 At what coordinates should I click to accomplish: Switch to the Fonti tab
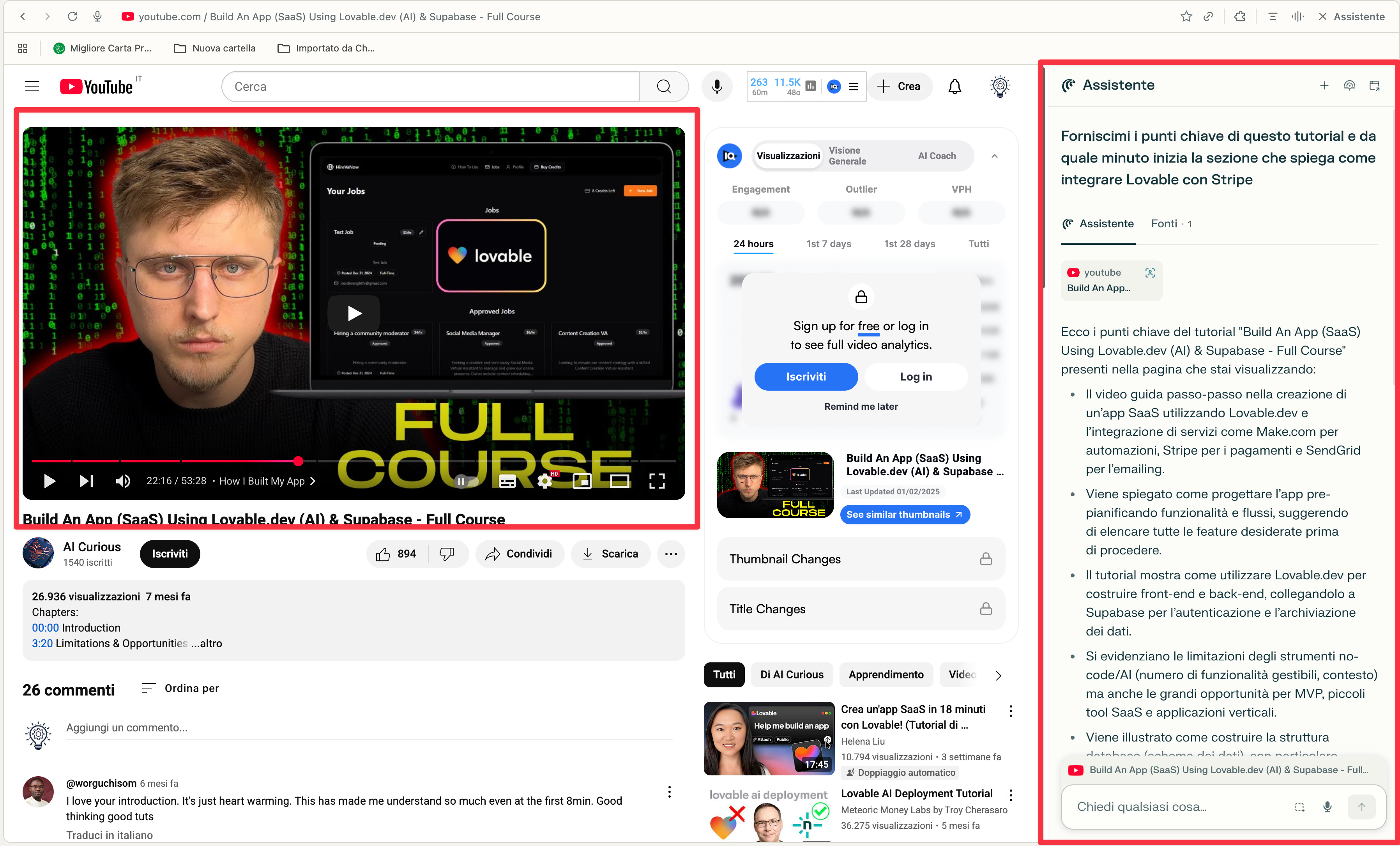[1170, 224]
